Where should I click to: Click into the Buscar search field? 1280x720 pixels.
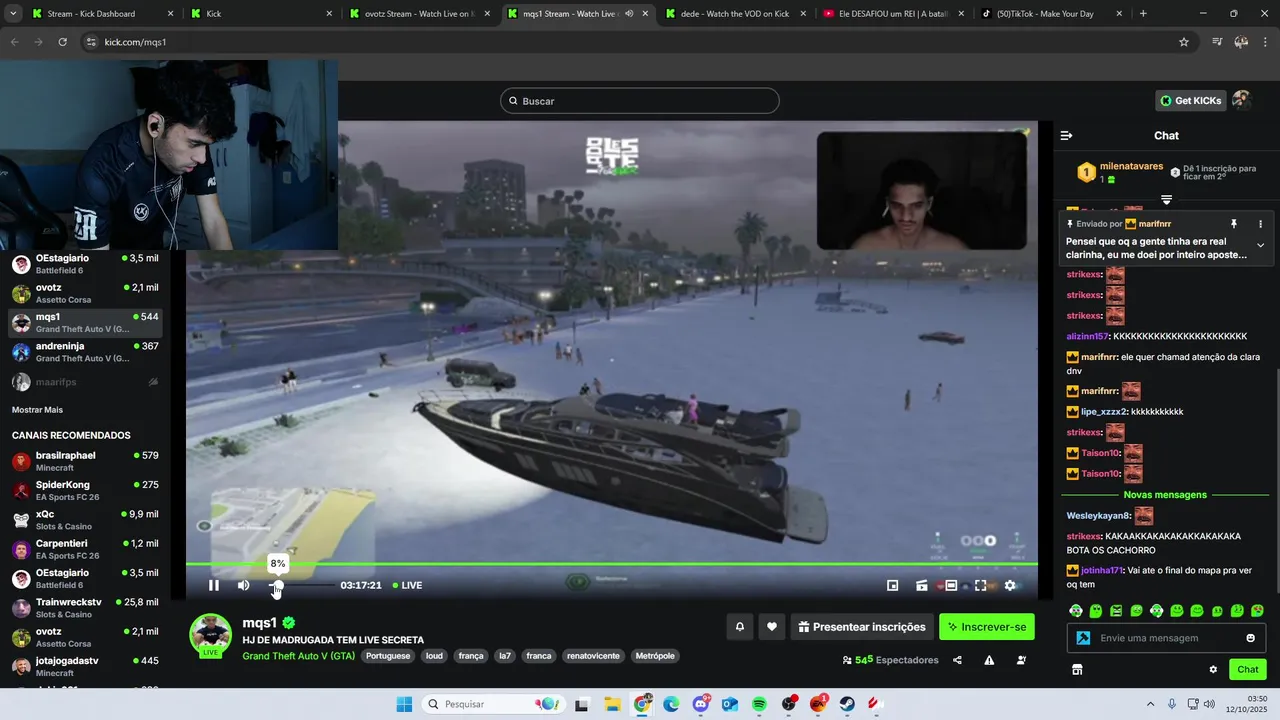tap(640, 101)
